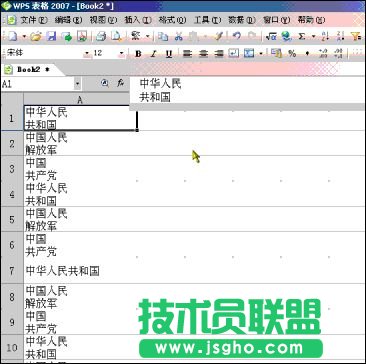Toggle Align Right

click(x=218, y=54)
